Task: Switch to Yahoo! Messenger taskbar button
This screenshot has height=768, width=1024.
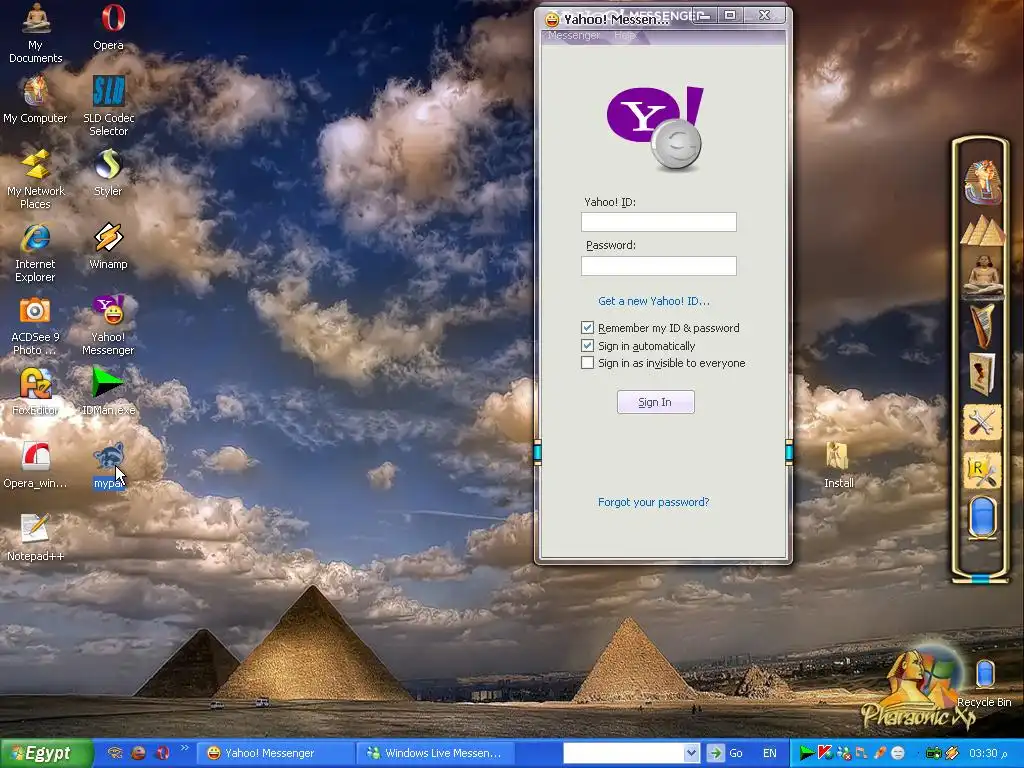Action: coord(276,753)
